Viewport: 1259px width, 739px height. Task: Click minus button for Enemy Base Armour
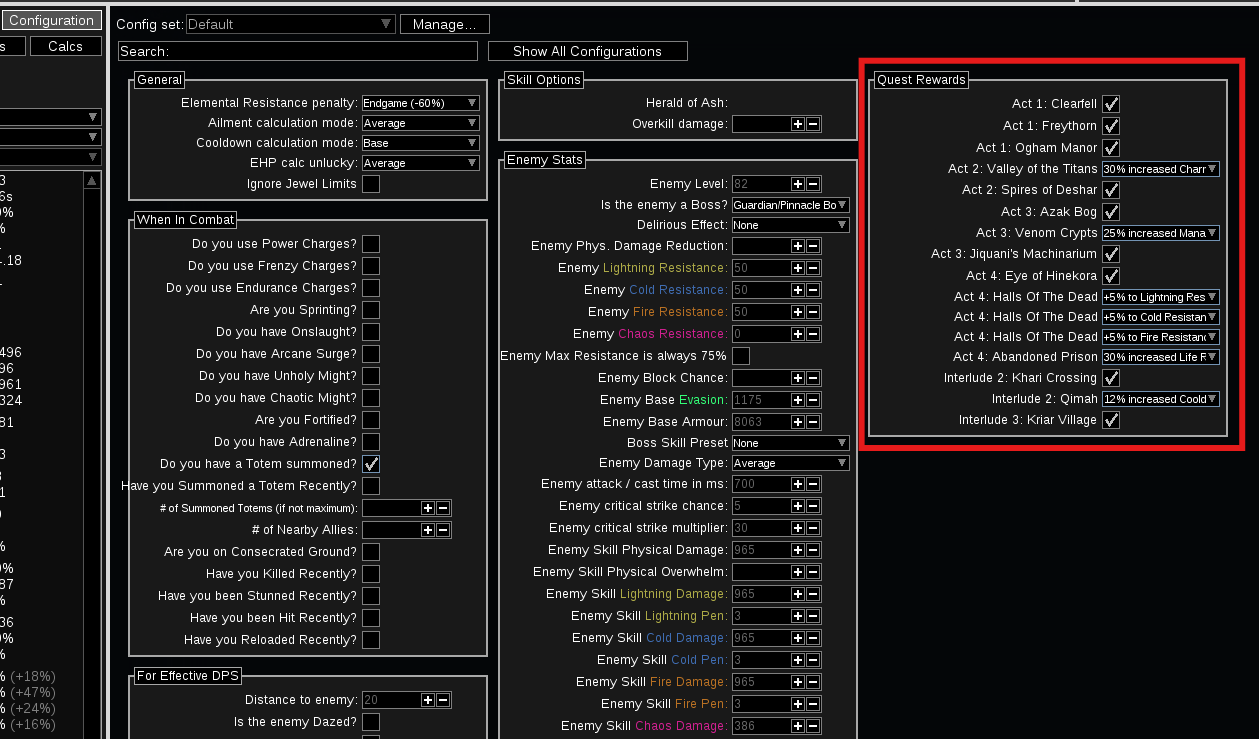pos(813,422)
